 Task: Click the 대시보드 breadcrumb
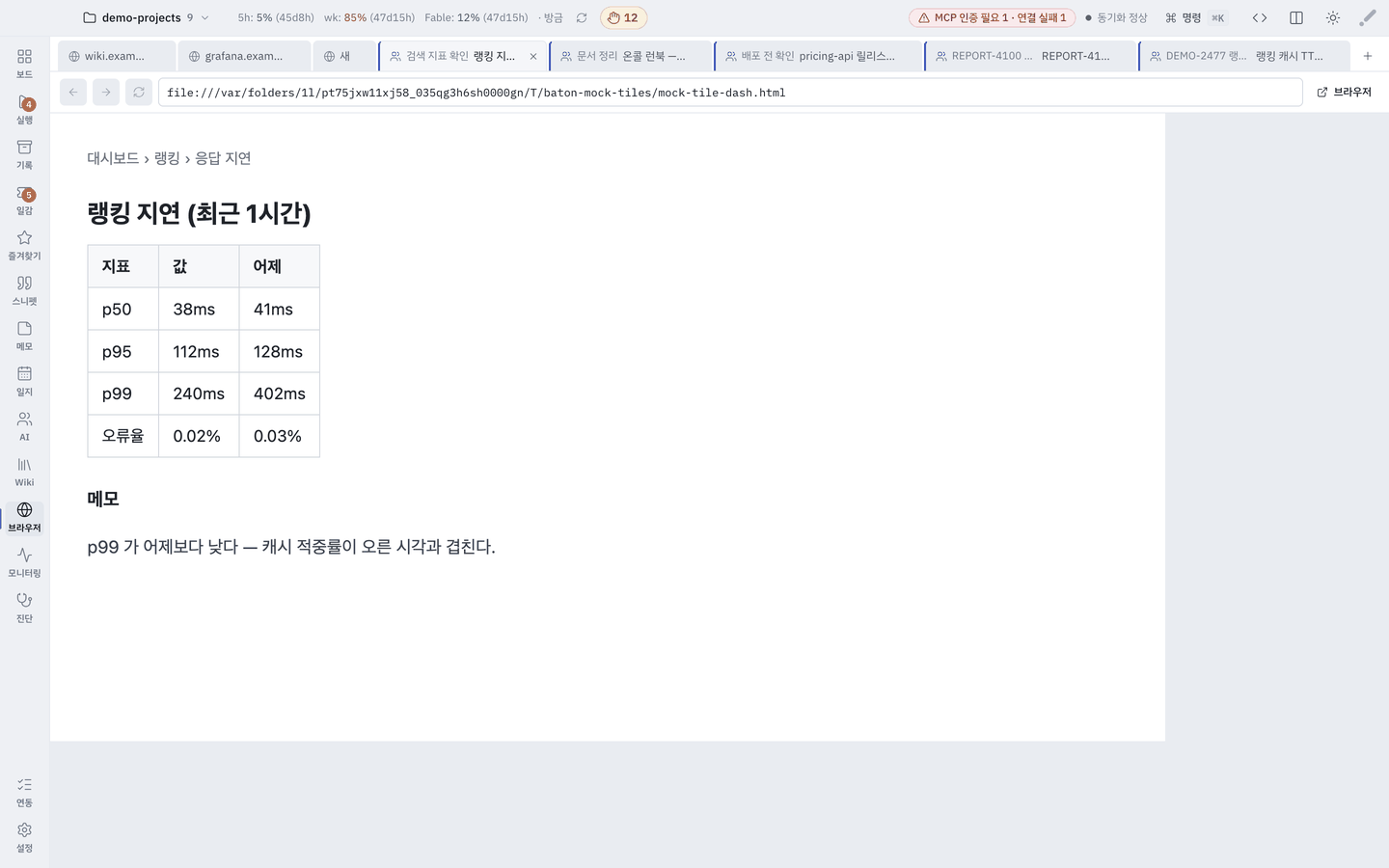tap(114, 158)
